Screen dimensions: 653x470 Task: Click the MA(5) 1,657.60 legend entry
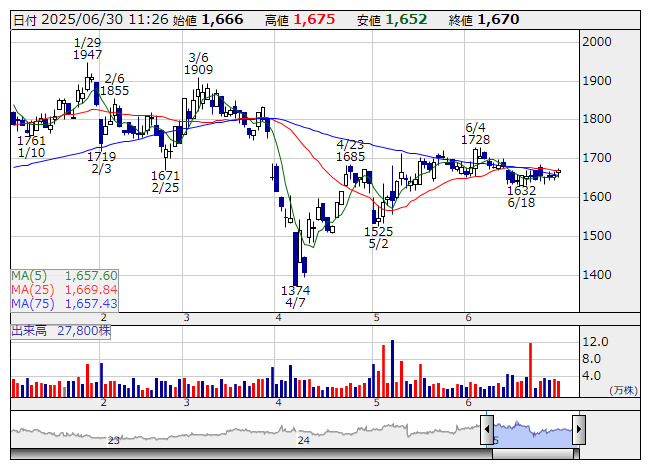tap(64, 276)
